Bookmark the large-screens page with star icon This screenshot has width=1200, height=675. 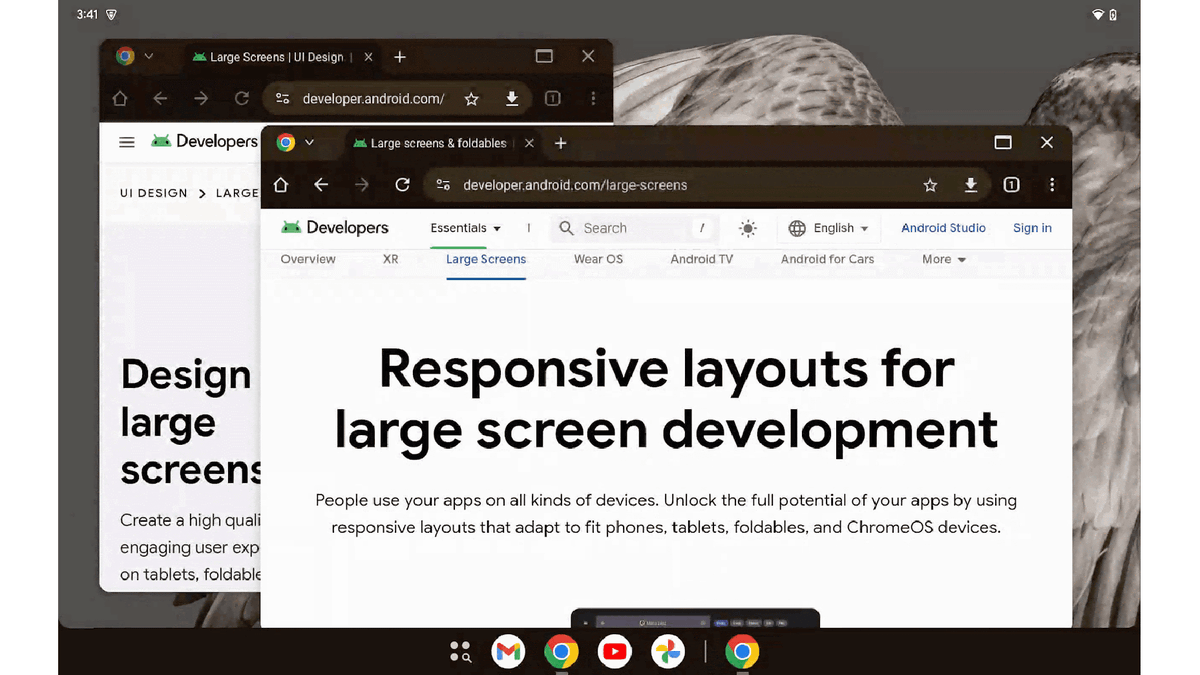930,185
